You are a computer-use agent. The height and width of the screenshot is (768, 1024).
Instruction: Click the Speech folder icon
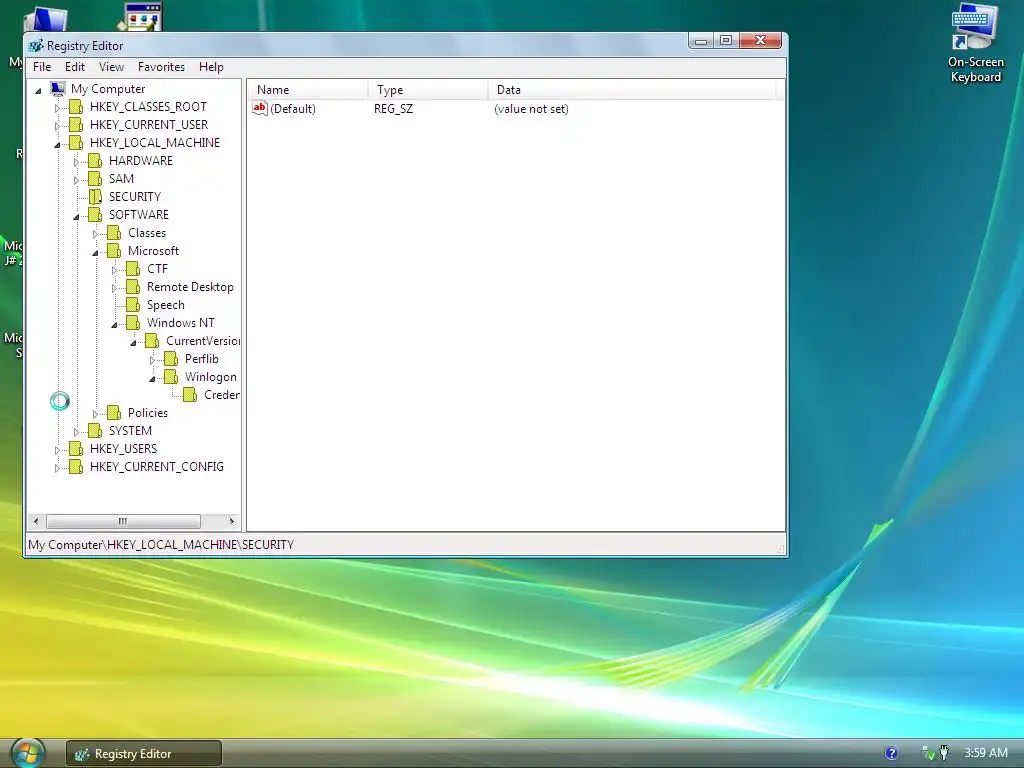[133, 304]
